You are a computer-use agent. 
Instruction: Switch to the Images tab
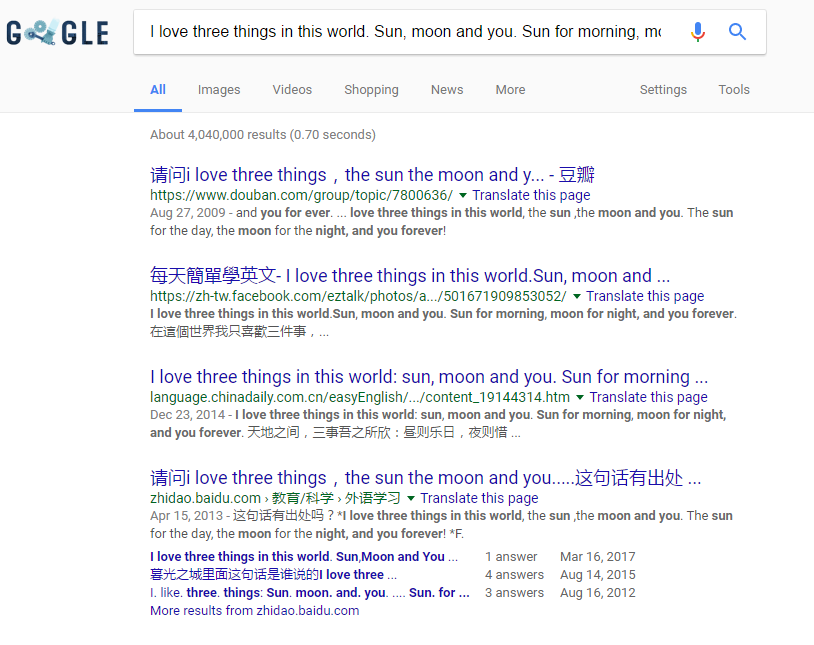[x=219, y=90]
